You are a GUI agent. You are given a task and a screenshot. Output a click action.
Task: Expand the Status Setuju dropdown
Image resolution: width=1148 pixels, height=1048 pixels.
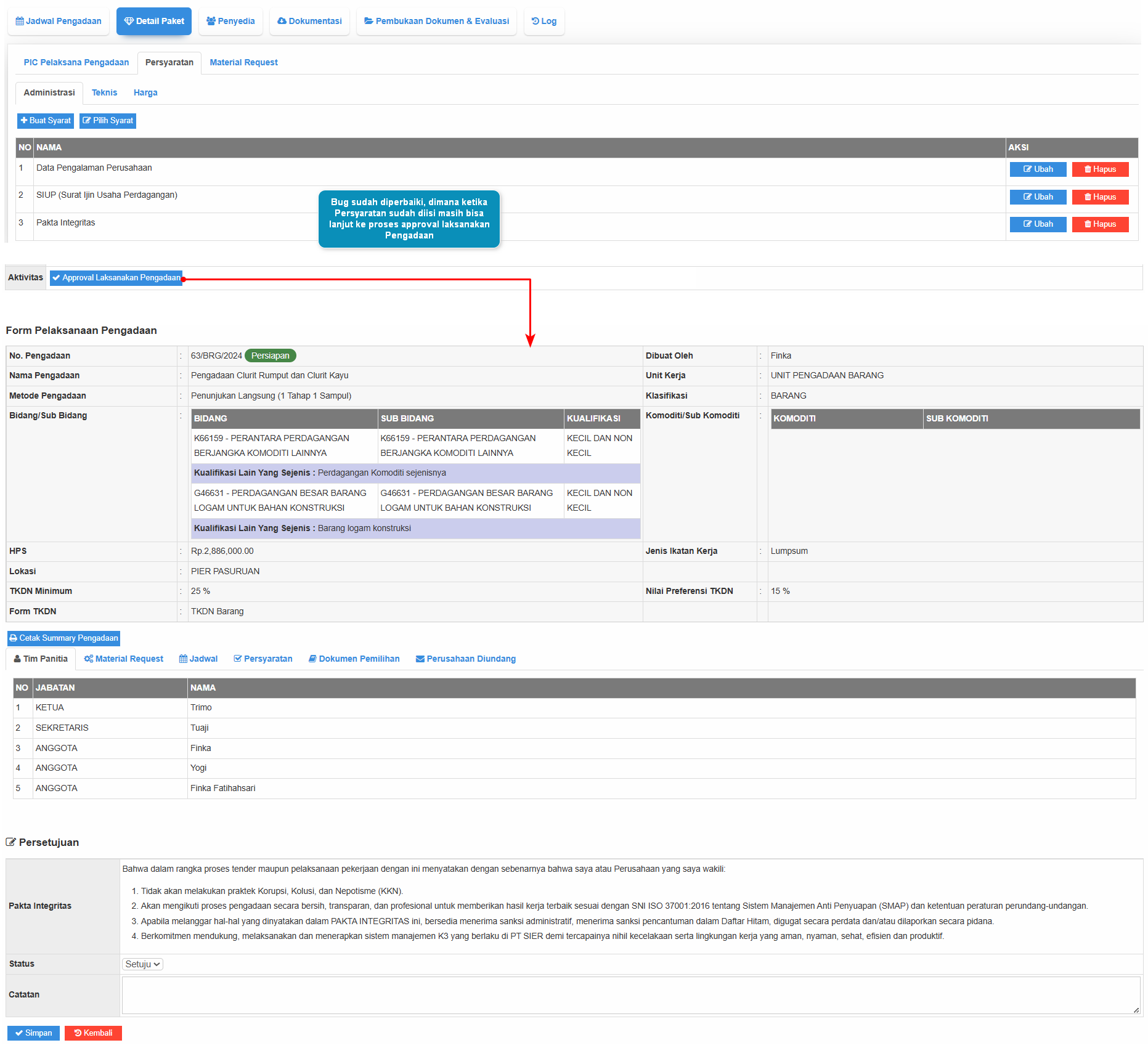(142, 964)
